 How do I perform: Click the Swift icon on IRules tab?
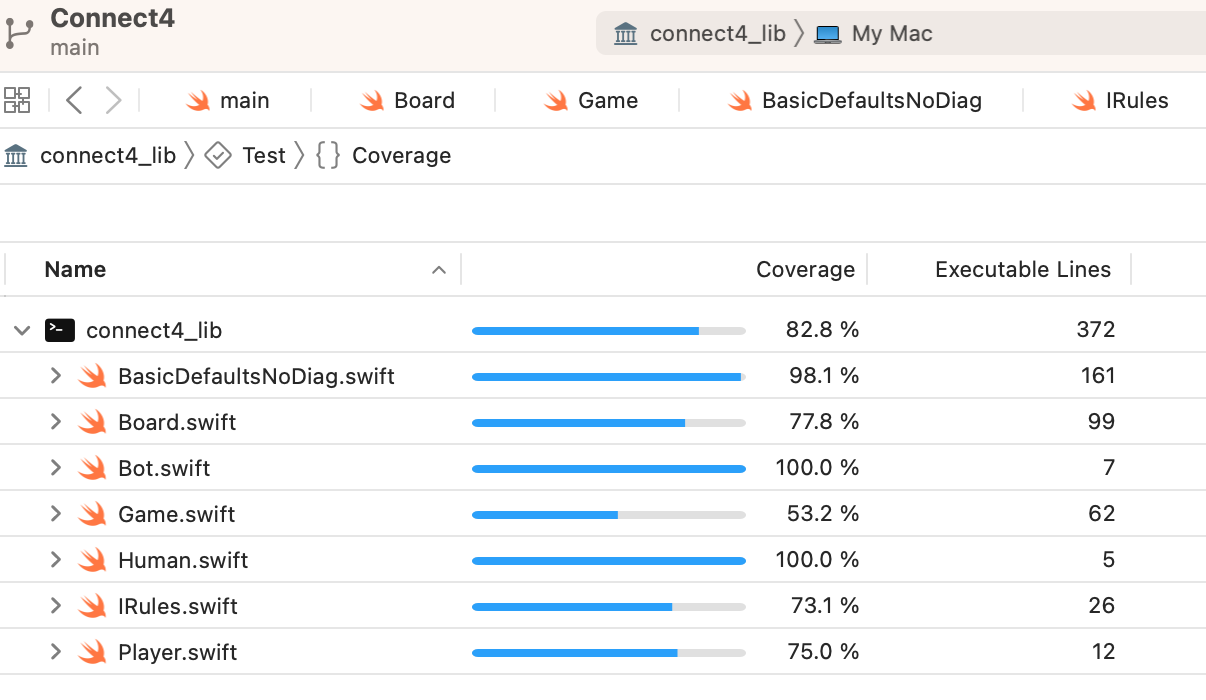tap(1084, 100)
